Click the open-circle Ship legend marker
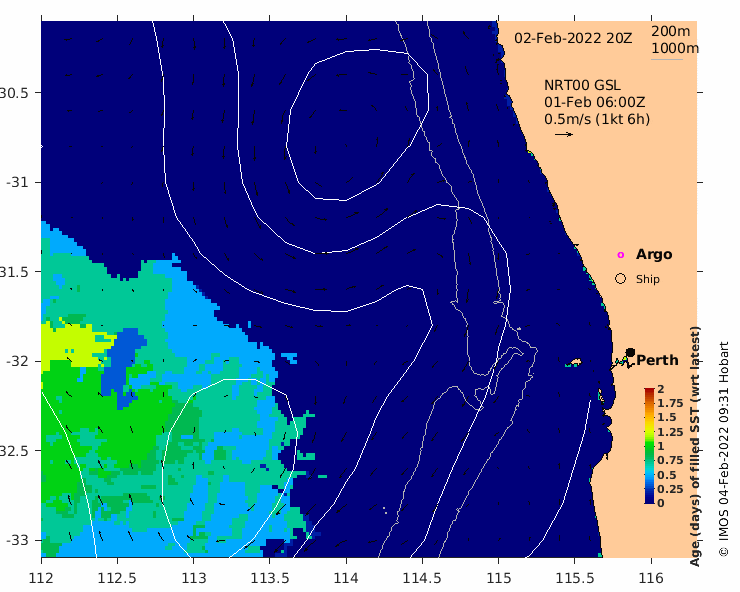The height and width of the screenshot is (592, 740). point(621,279)
